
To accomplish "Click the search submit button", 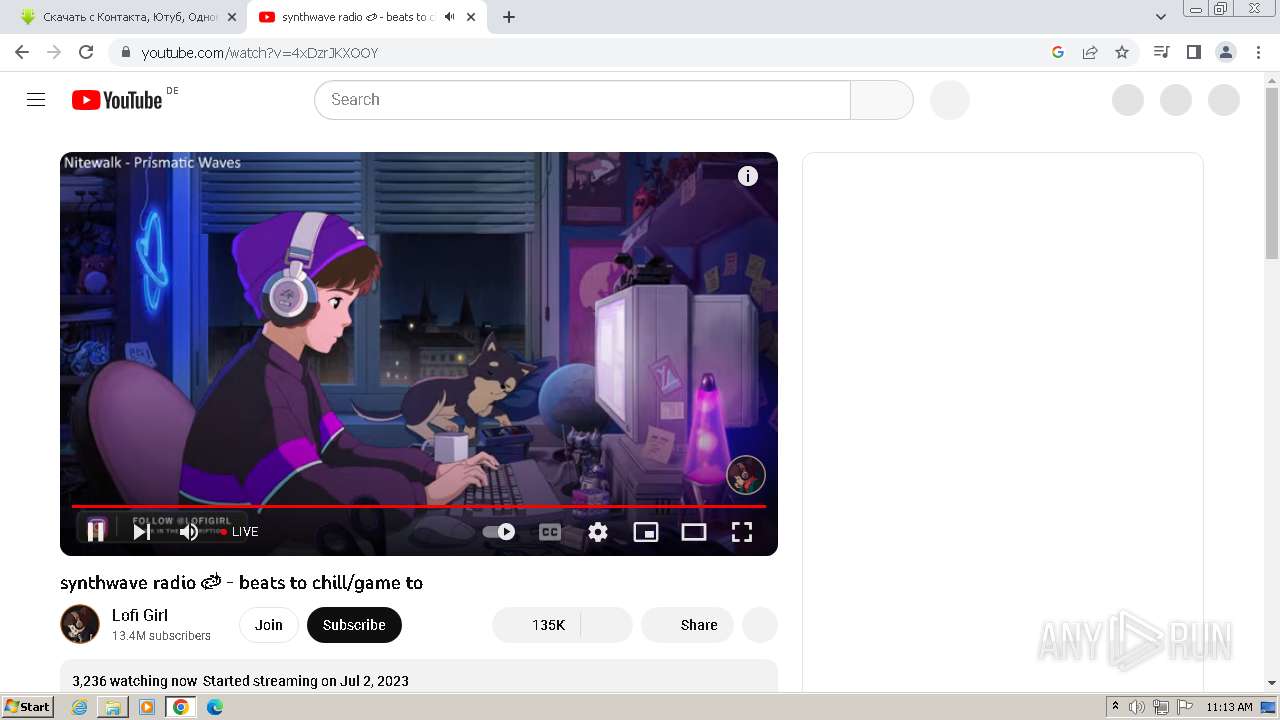I will 882,100.
